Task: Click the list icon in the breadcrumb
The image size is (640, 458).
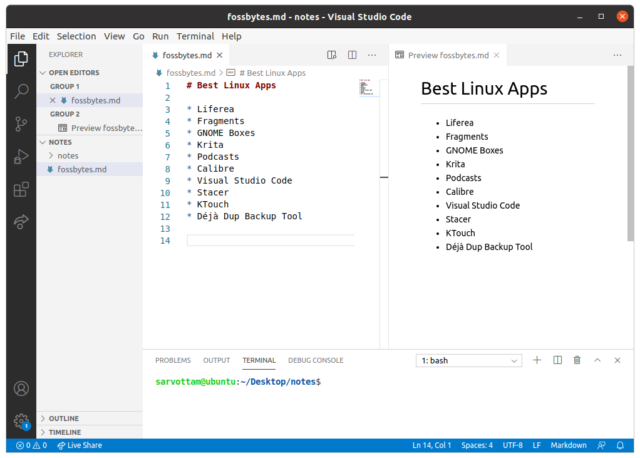Action: [231, 73]
